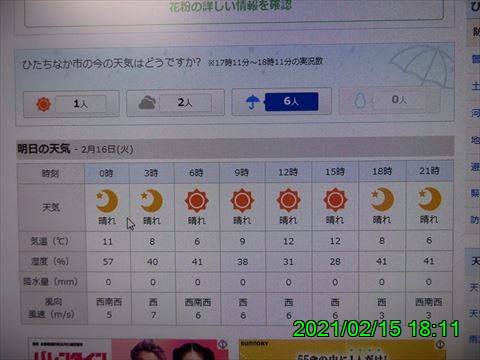The image size is (480, 360).
Task: Click the 0時 moon weather icon
Action: [x=107, y=201]
